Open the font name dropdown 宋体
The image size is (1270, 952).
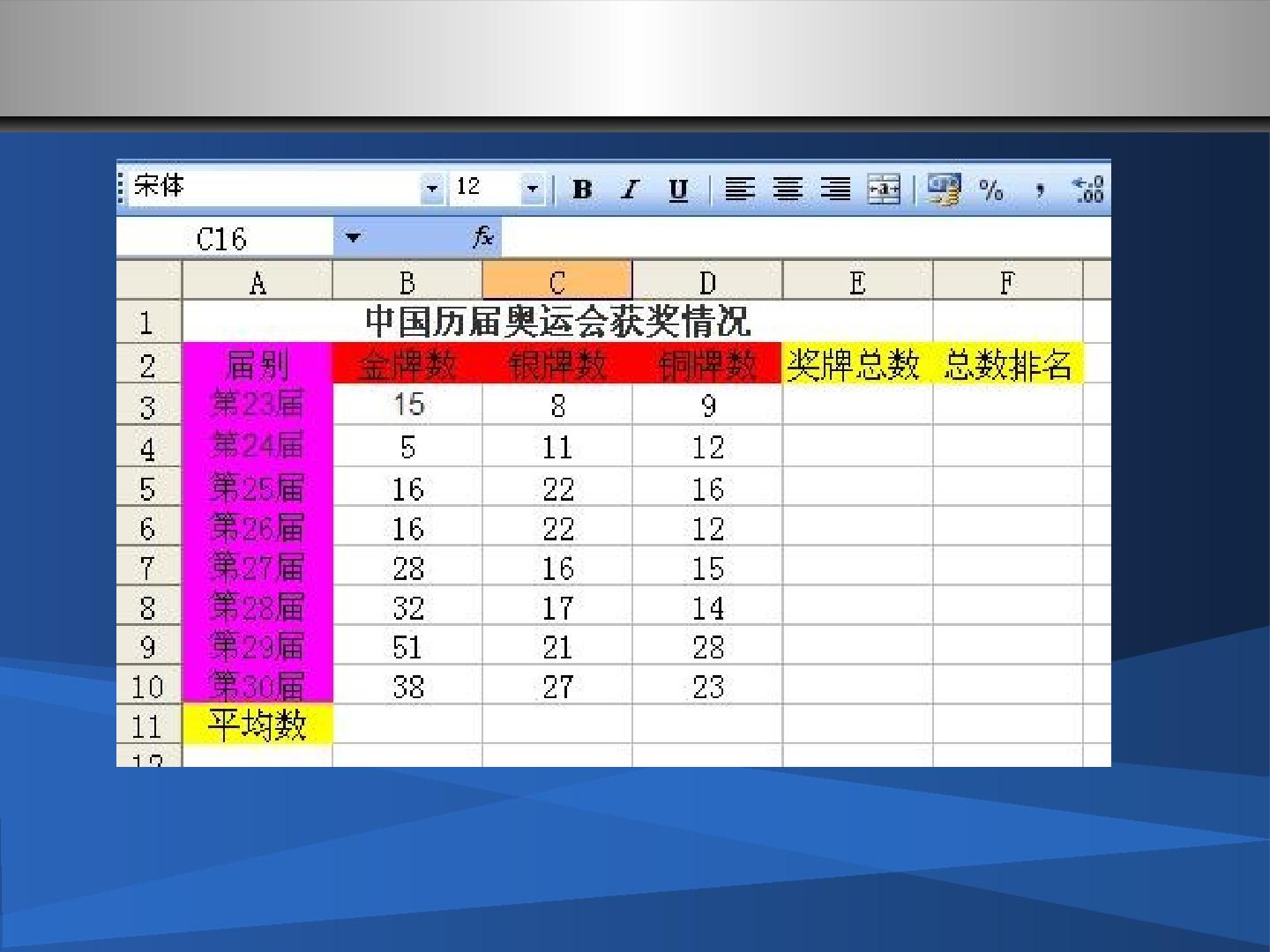431,188
